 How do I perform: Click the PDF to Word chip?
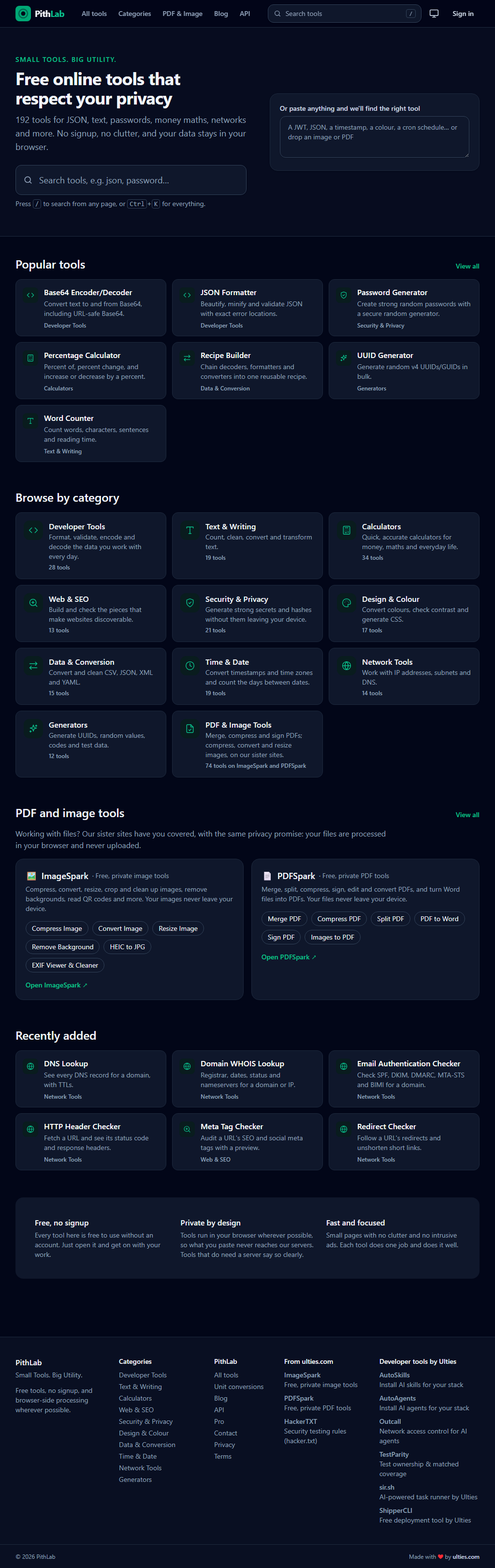click(439, 919)
